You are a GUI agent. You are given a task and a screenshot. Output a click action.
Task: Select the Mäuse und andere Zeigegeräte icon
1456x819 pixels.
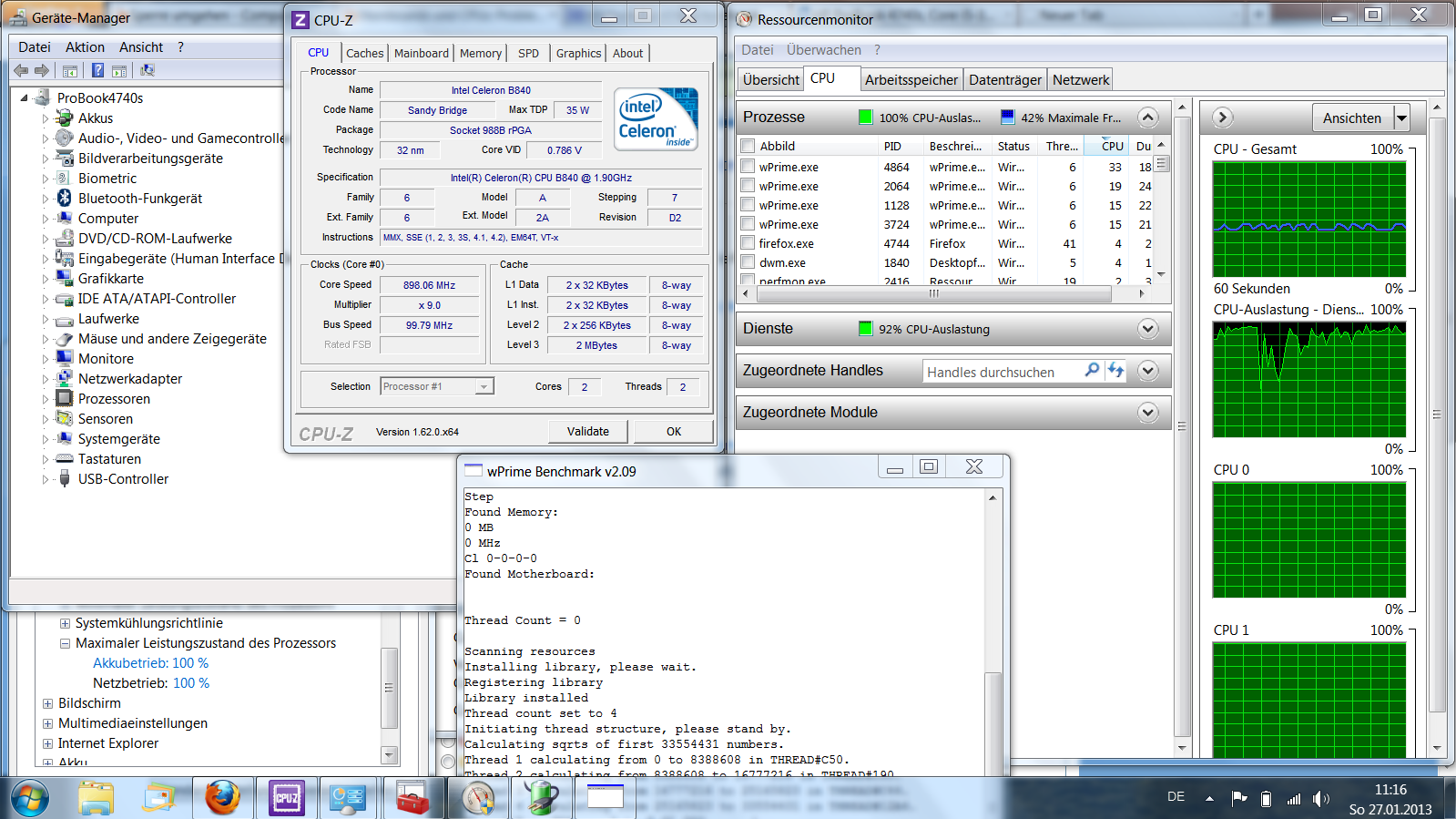pyautogui.click(x=64, y=339)
